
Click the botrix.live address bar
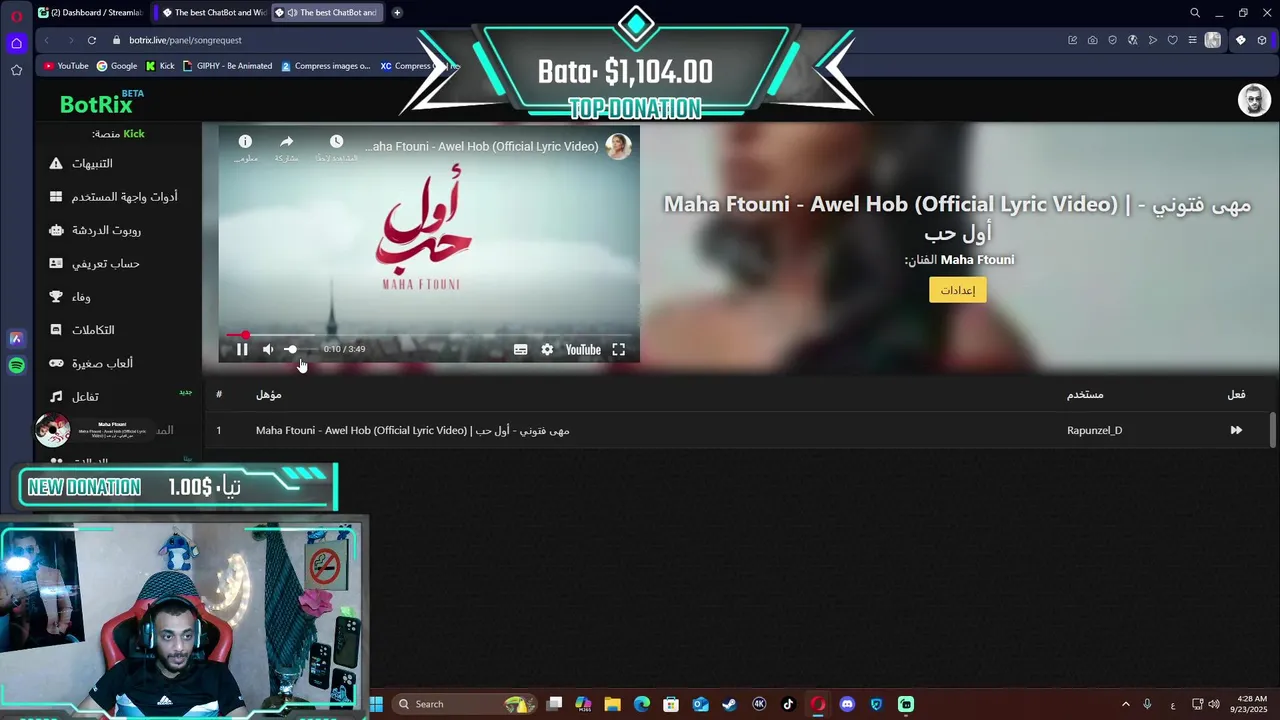pyautogui.click(x=185, y=40)
